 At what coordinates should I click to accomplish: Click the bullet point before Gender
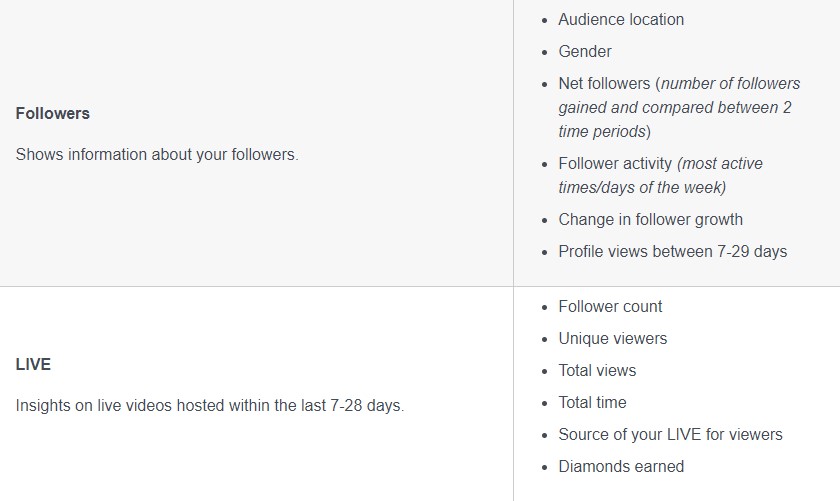coord(544,53)
